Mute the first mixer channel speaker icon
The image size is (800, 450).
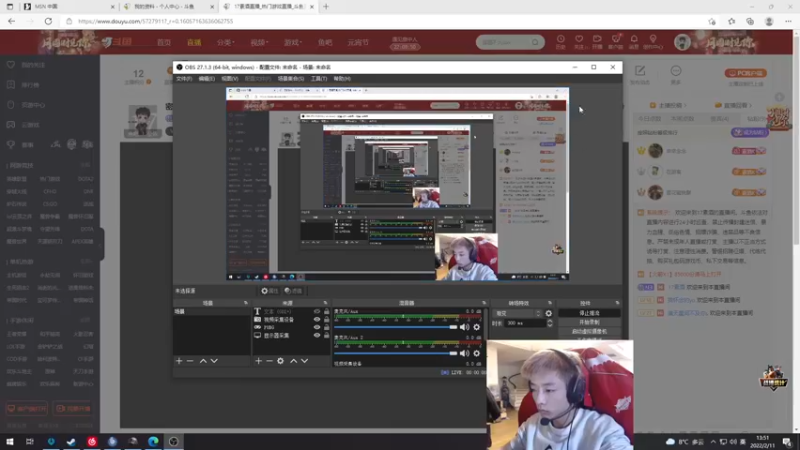coord(464,327)
